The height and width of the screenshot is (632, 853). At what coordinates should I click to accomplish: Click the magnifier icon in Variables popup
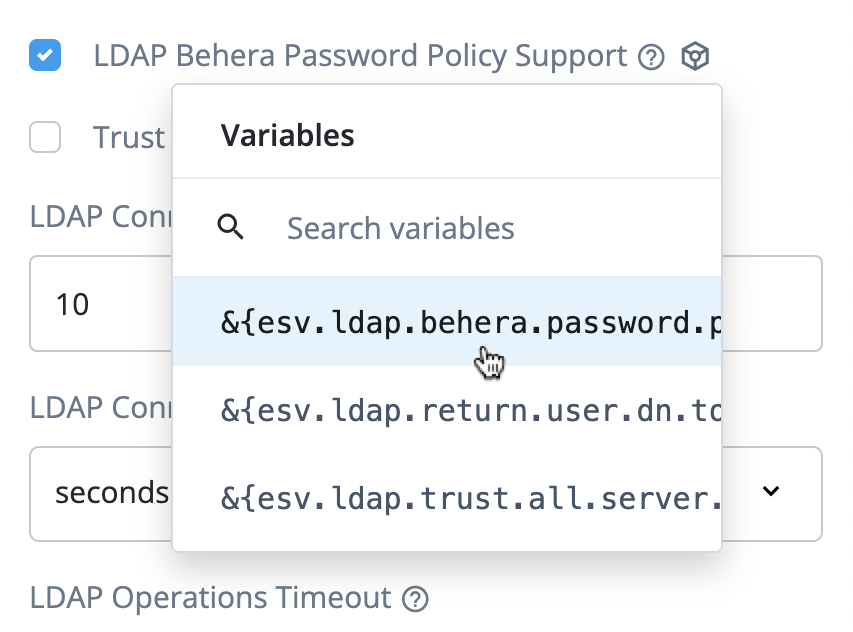pyautogui.click(x=231, y=228)
